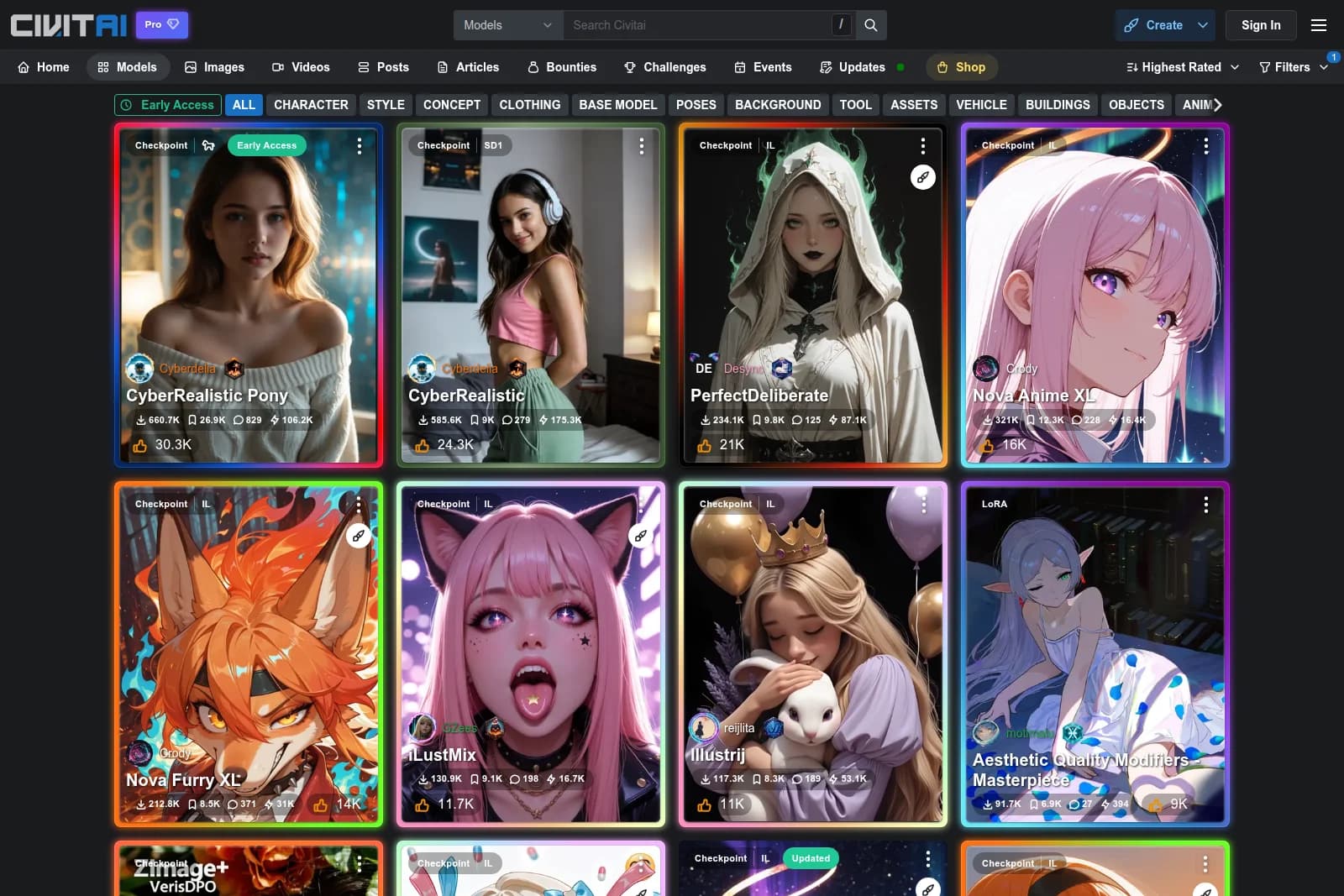The width and height of the screenshot is (1344, 896).
Task: Open the hamburger menu beside Sign In
Action: [x=1319, y=25]
